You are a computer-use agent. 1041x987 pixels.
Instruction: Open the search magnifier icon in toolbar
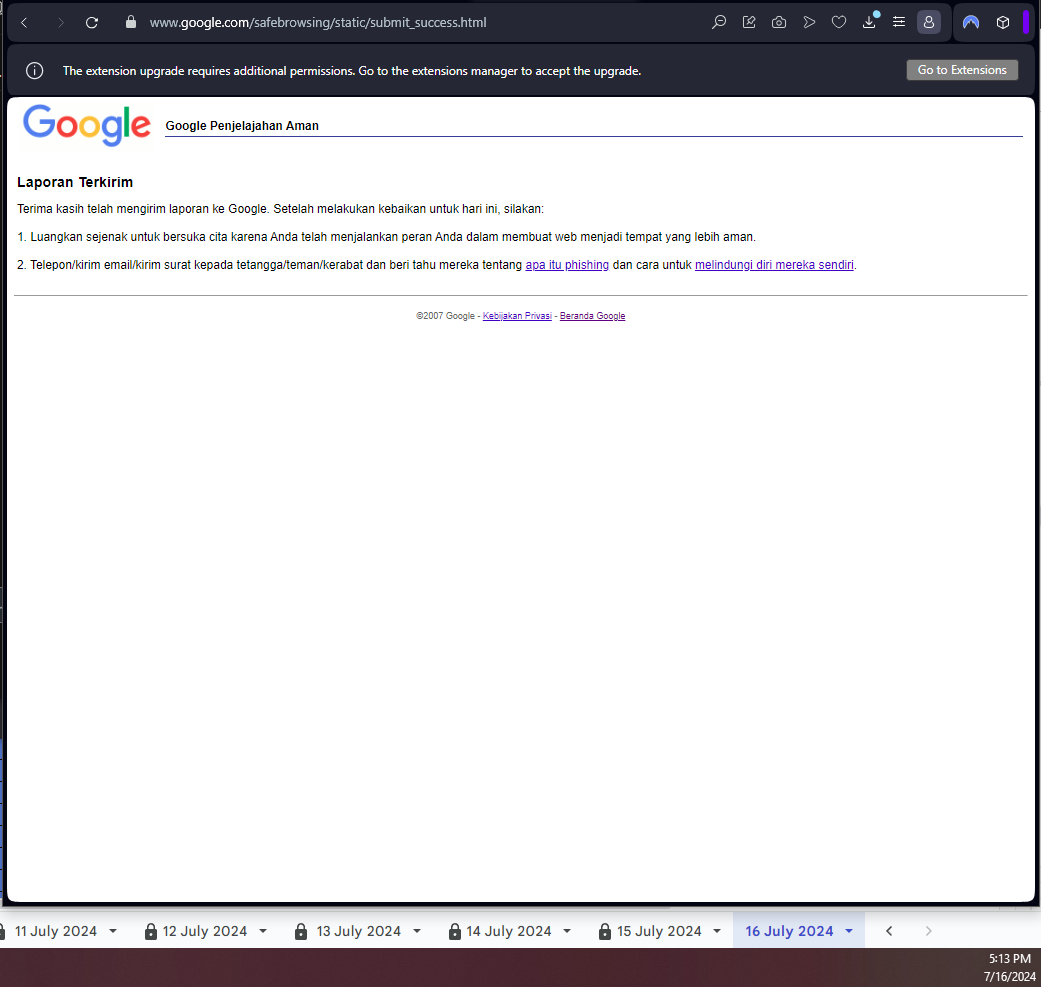(719, 22)
